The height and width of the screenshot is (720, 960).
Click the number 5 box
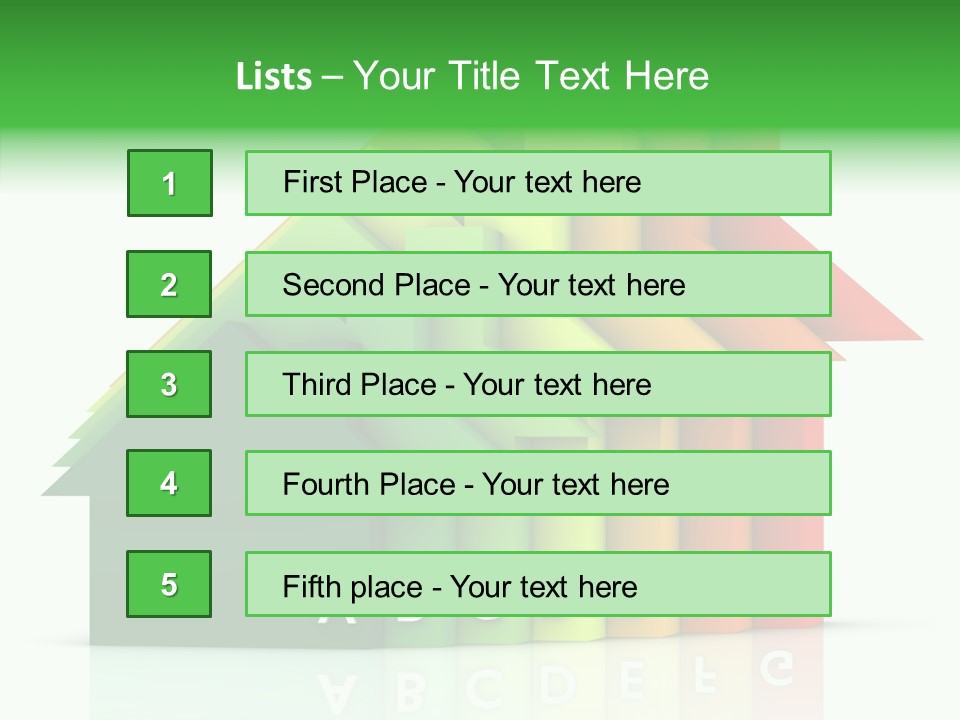[169, 584]
